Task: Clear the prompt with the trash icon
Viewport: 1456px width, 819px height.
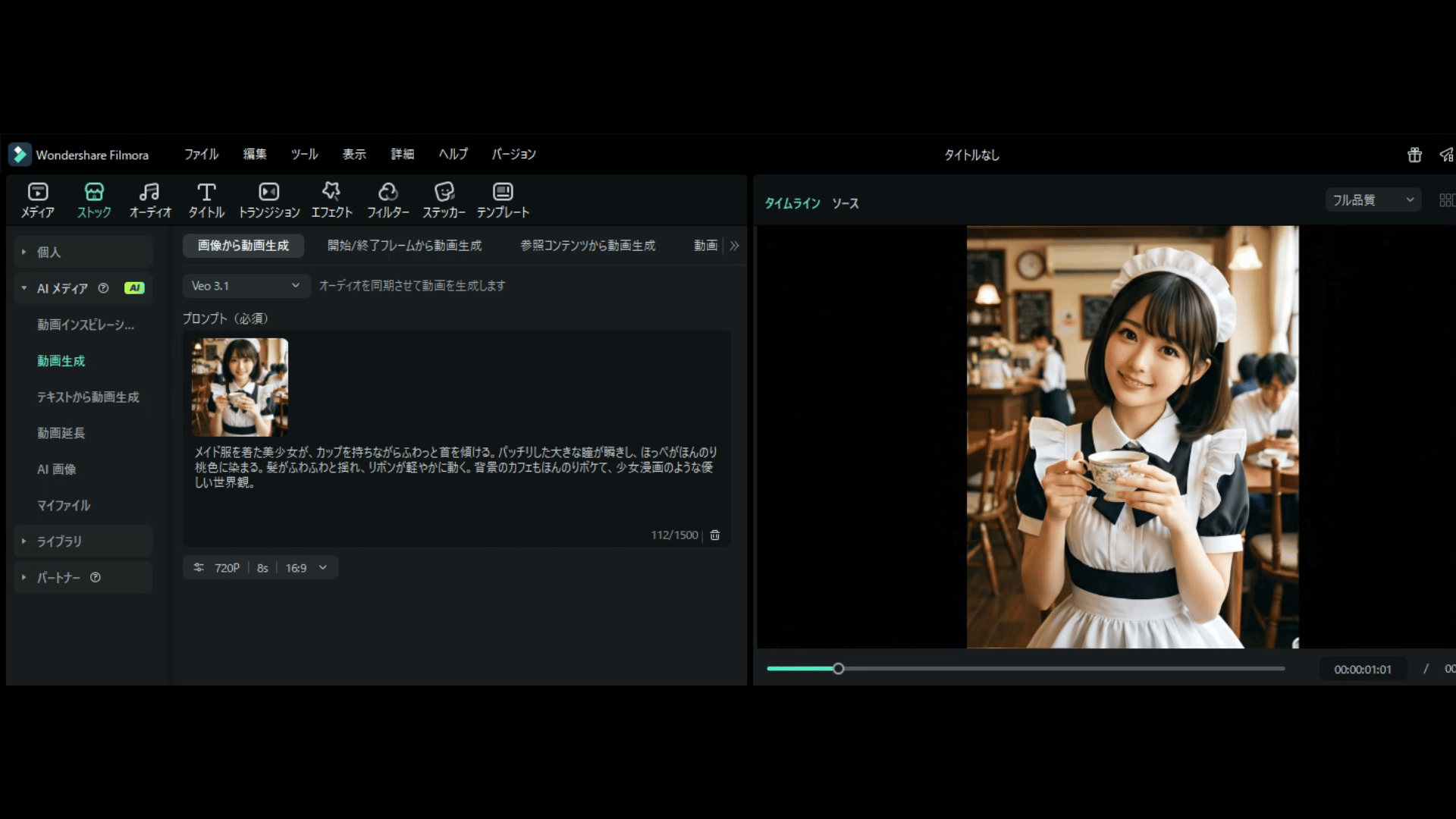Action: [715, 535]
